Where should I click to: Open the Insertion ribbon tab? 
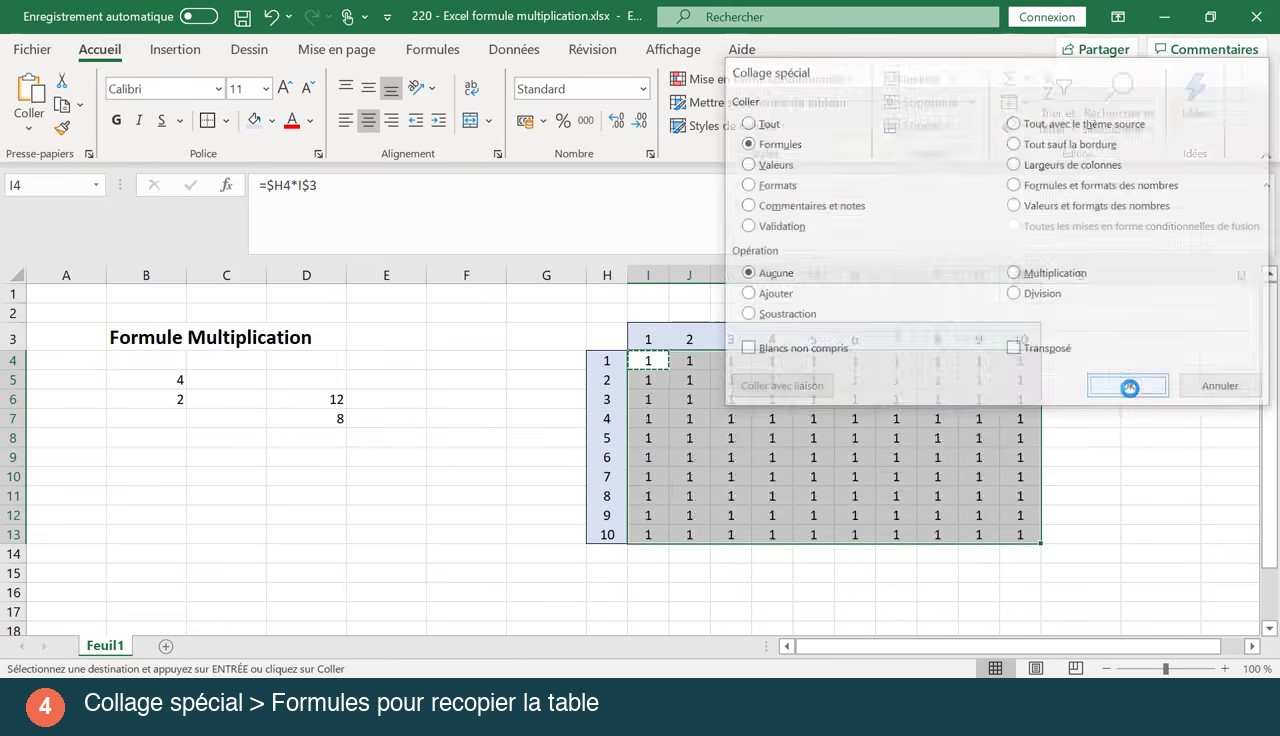point(175,49)
